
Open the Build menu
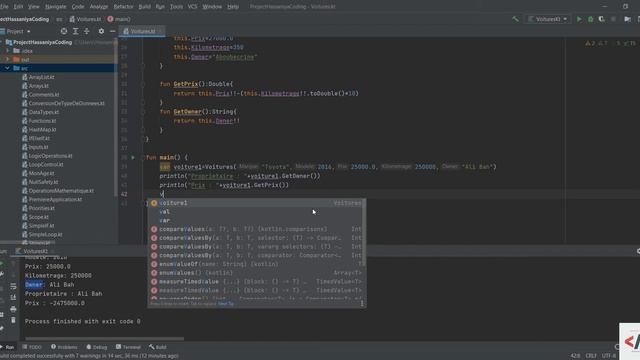click(144, 7)
